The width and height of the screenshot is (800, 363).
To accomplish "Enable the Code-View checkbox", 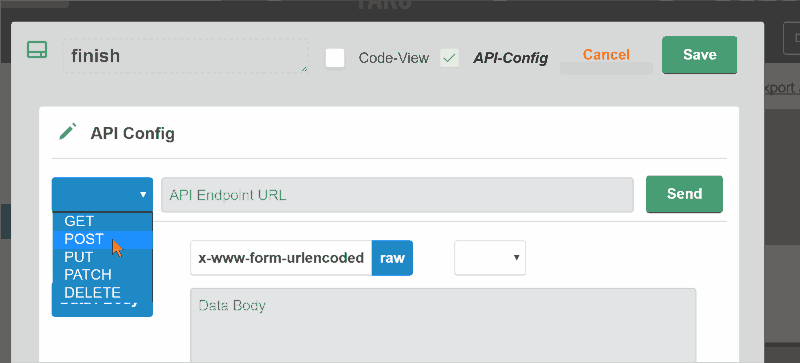I will [x=335, y=58].
